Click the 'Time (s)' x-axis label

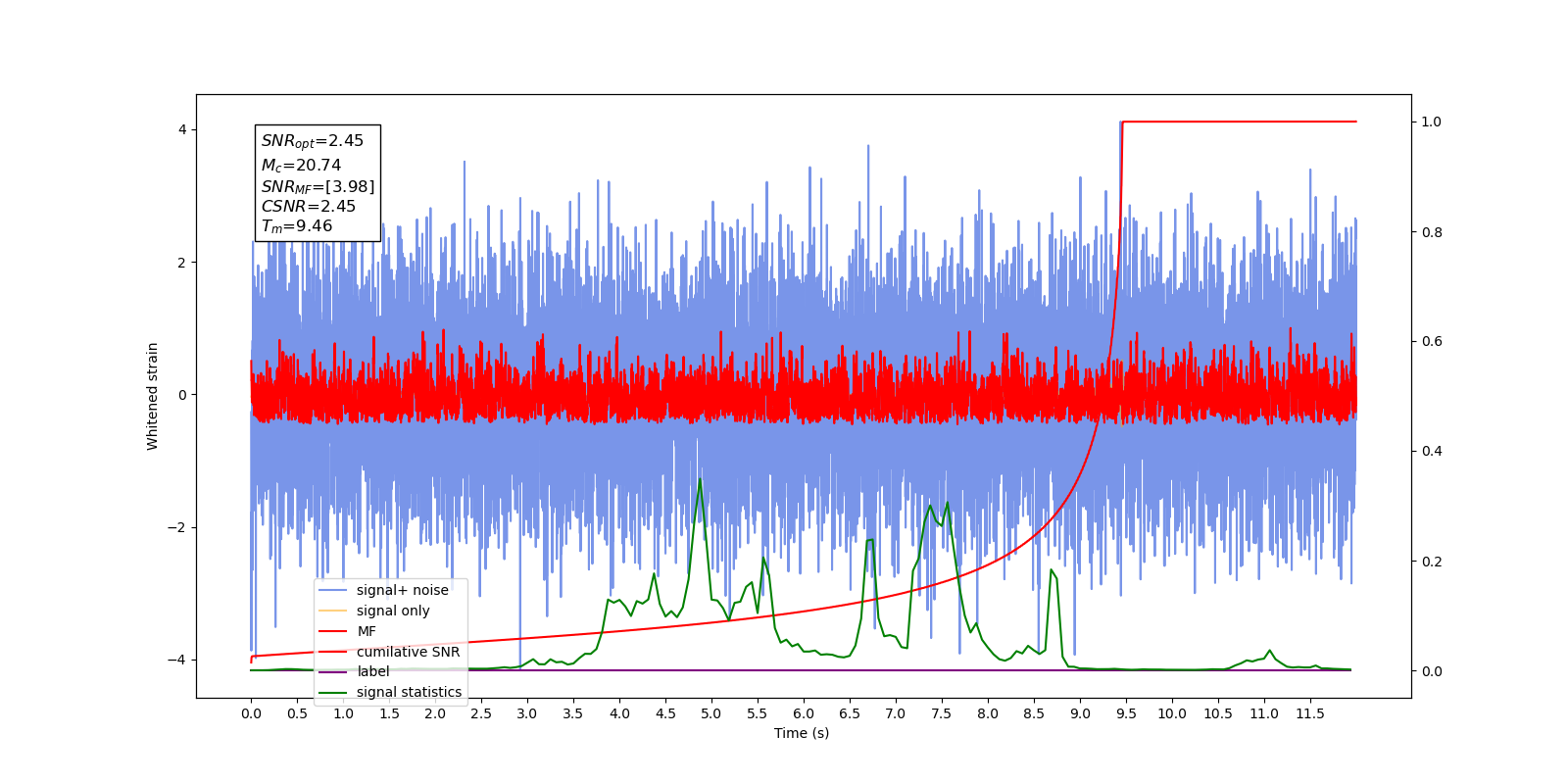tap(802, 733)
